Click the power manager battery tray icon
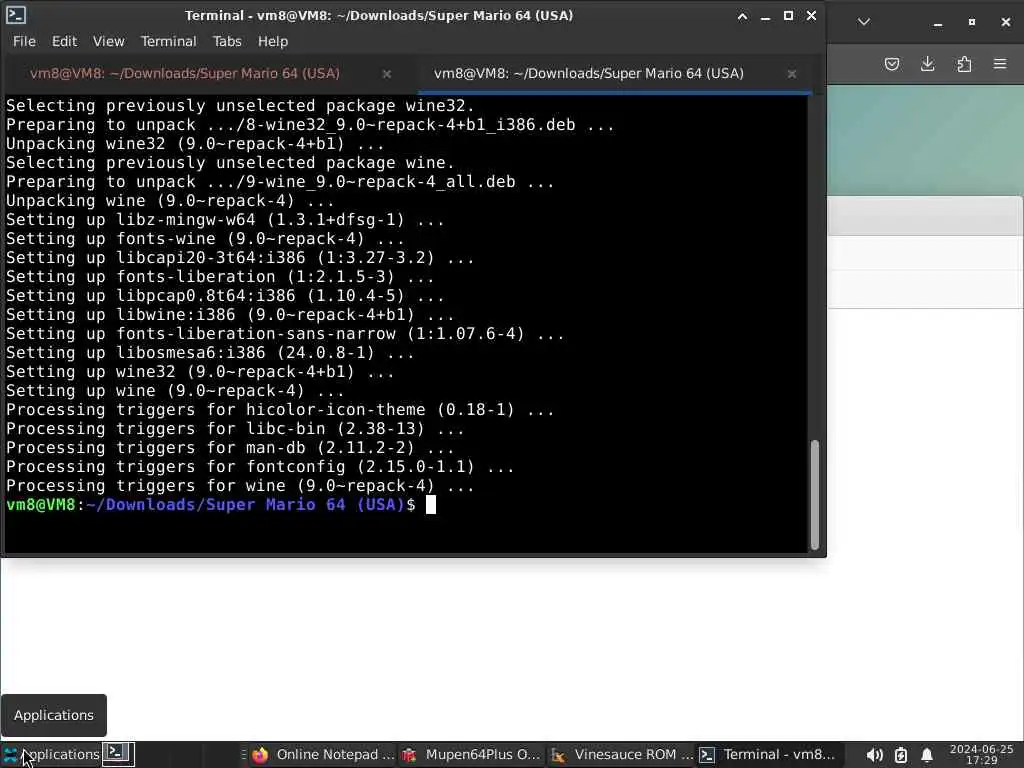 coord(901,756)
